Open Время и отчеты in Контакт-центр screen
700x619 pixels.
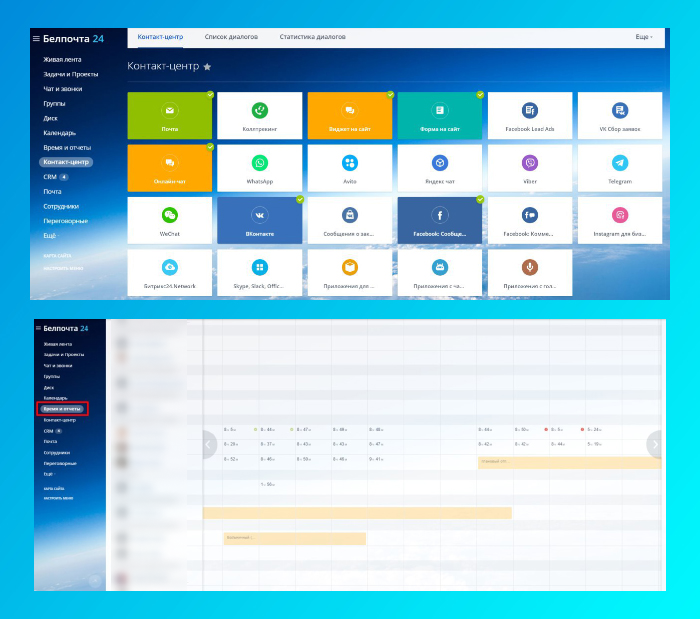[67, 148]
